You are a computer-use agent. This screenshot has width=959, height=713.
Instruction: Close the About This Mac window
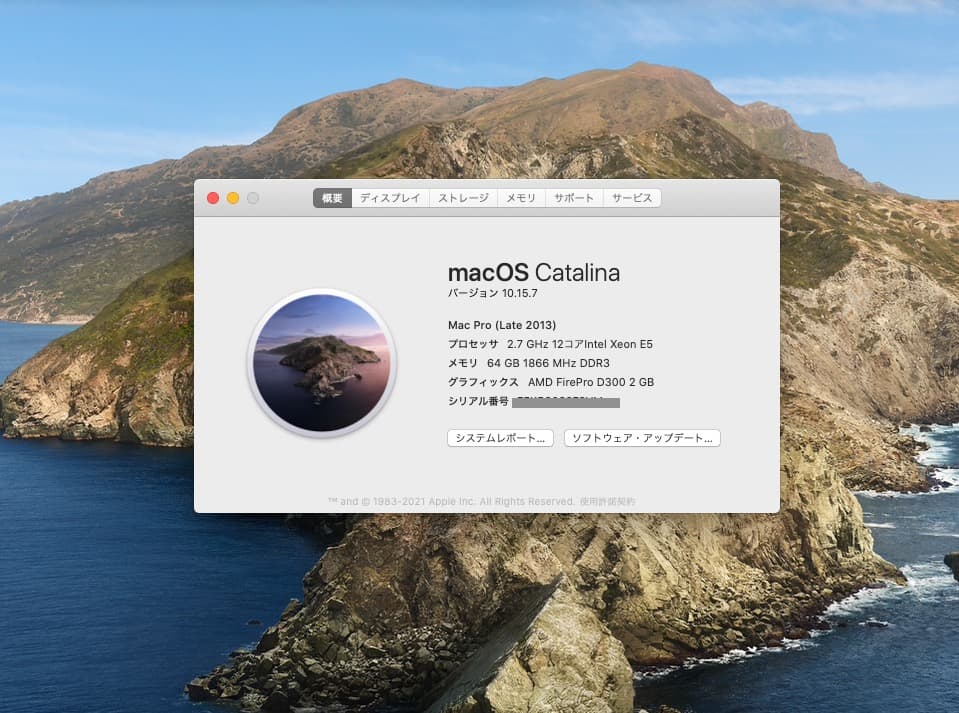pyautogui.click(x=213, y=198)
